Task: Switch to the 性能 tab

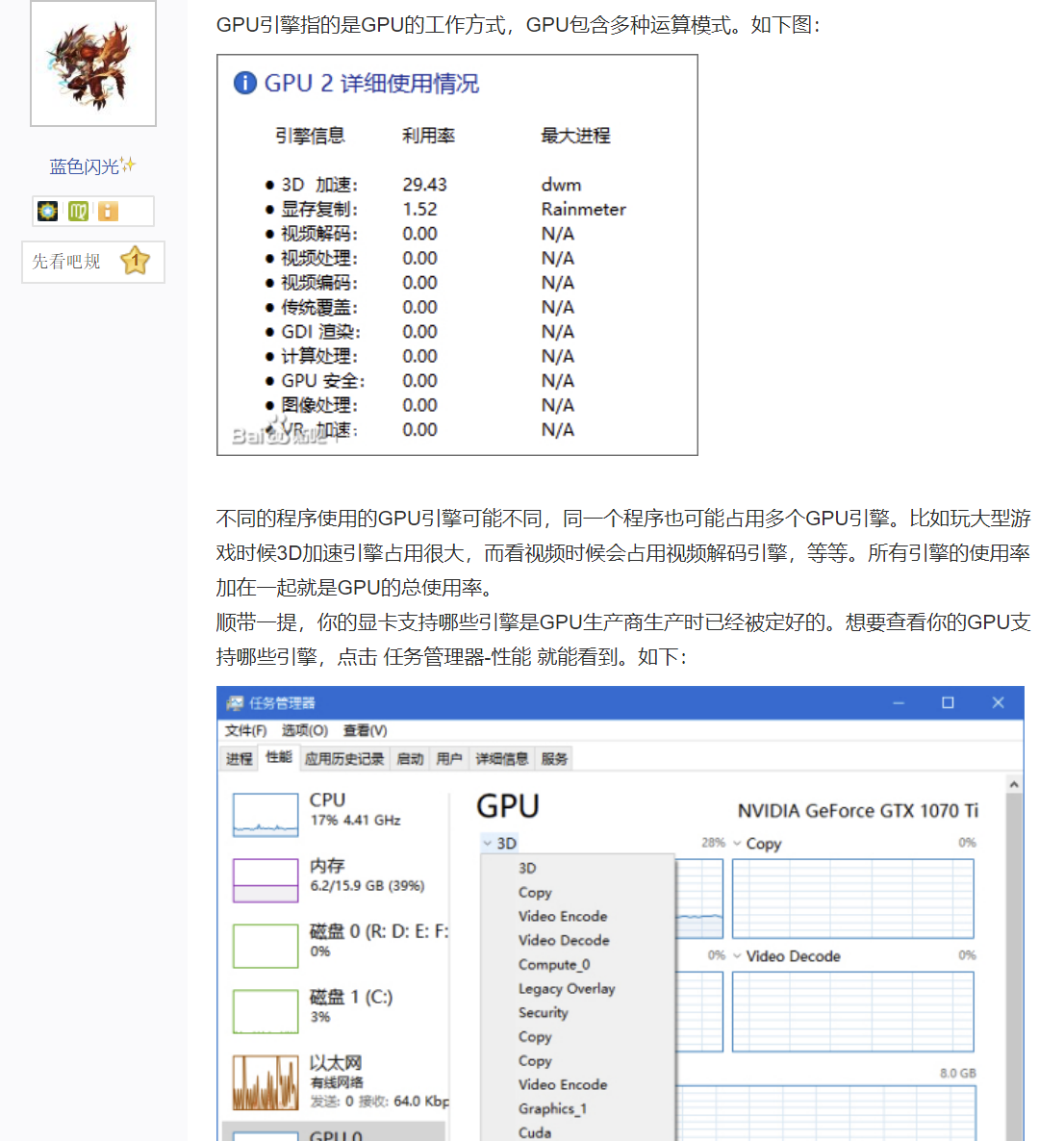Action: click(279, 757)
